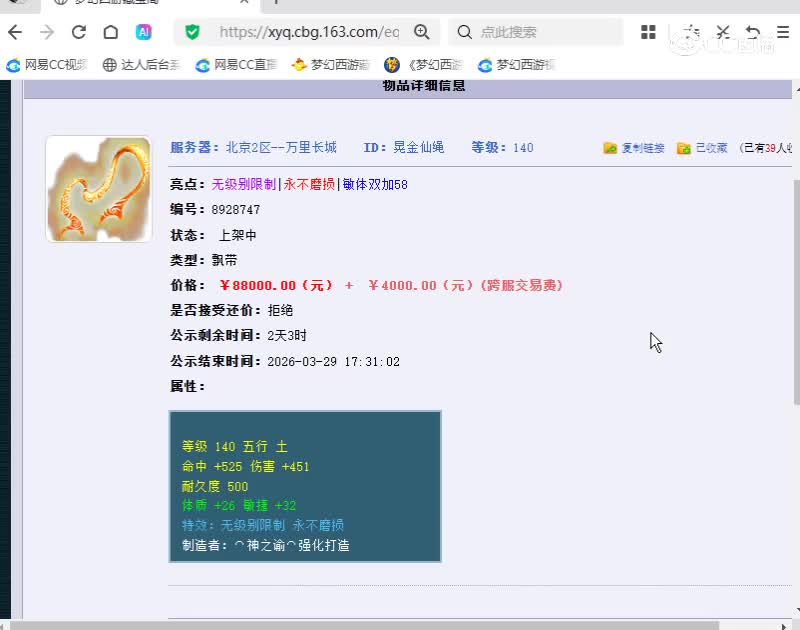Screen dimensions: 800x630
Task: Click the horizontal scrollbar at bottom
Action: click(364, 625)
